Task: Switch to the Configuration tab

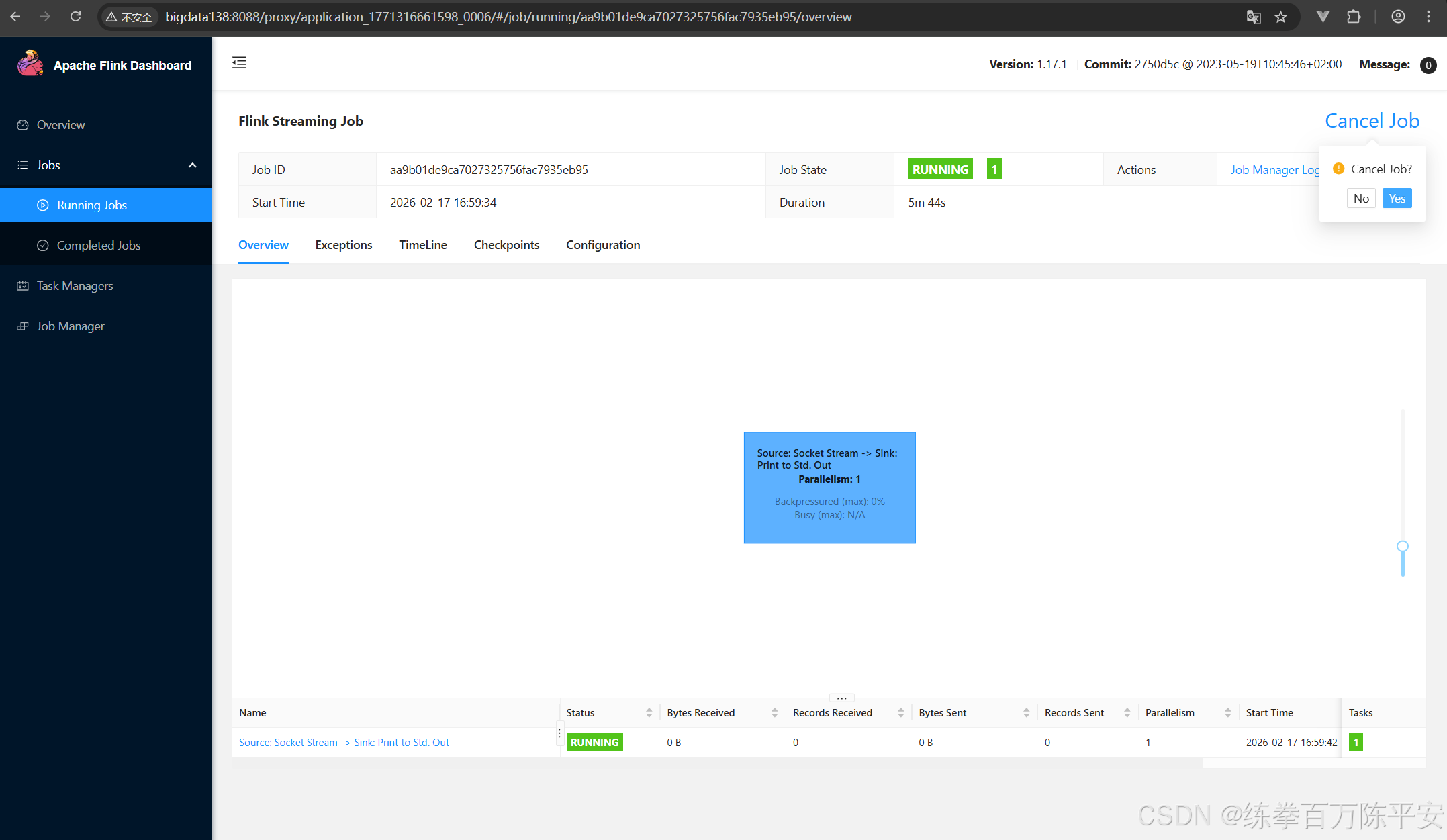Action: 603,245
